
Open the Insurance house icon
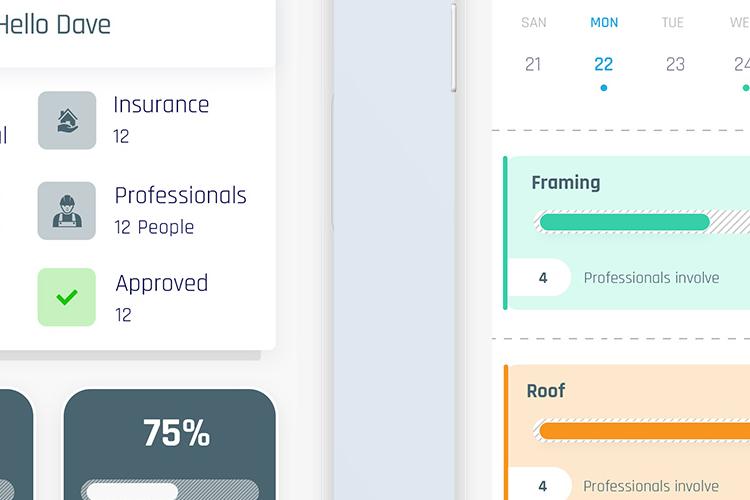(67, 120)
